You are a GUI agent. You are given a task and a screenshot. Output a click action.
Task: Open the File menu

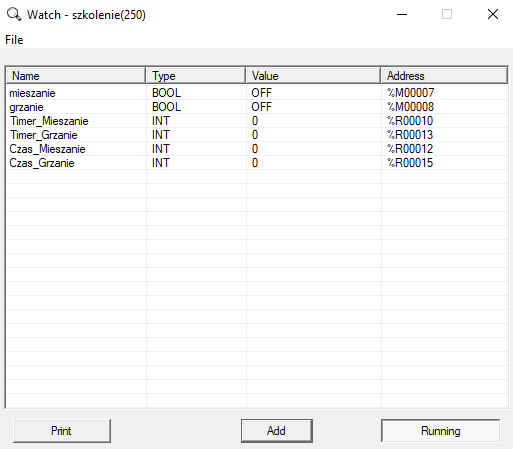pos(14,40)
